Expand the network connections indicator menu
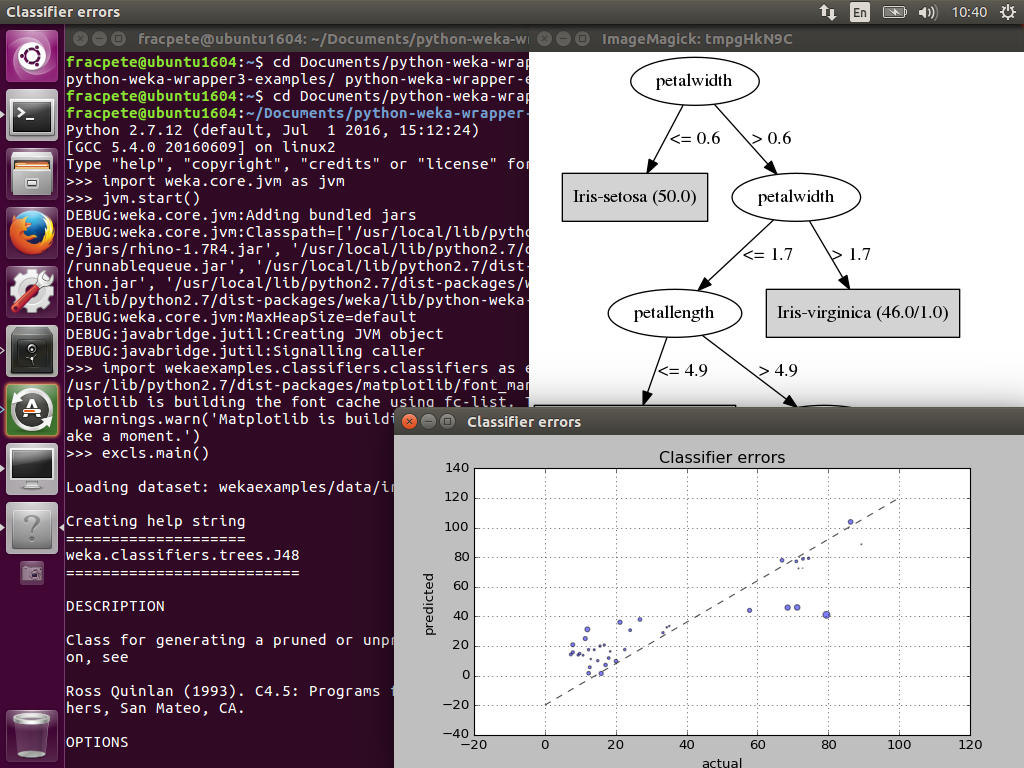Image resolution: width=1024 pixels, height=768 pixels. pos(827,12)
